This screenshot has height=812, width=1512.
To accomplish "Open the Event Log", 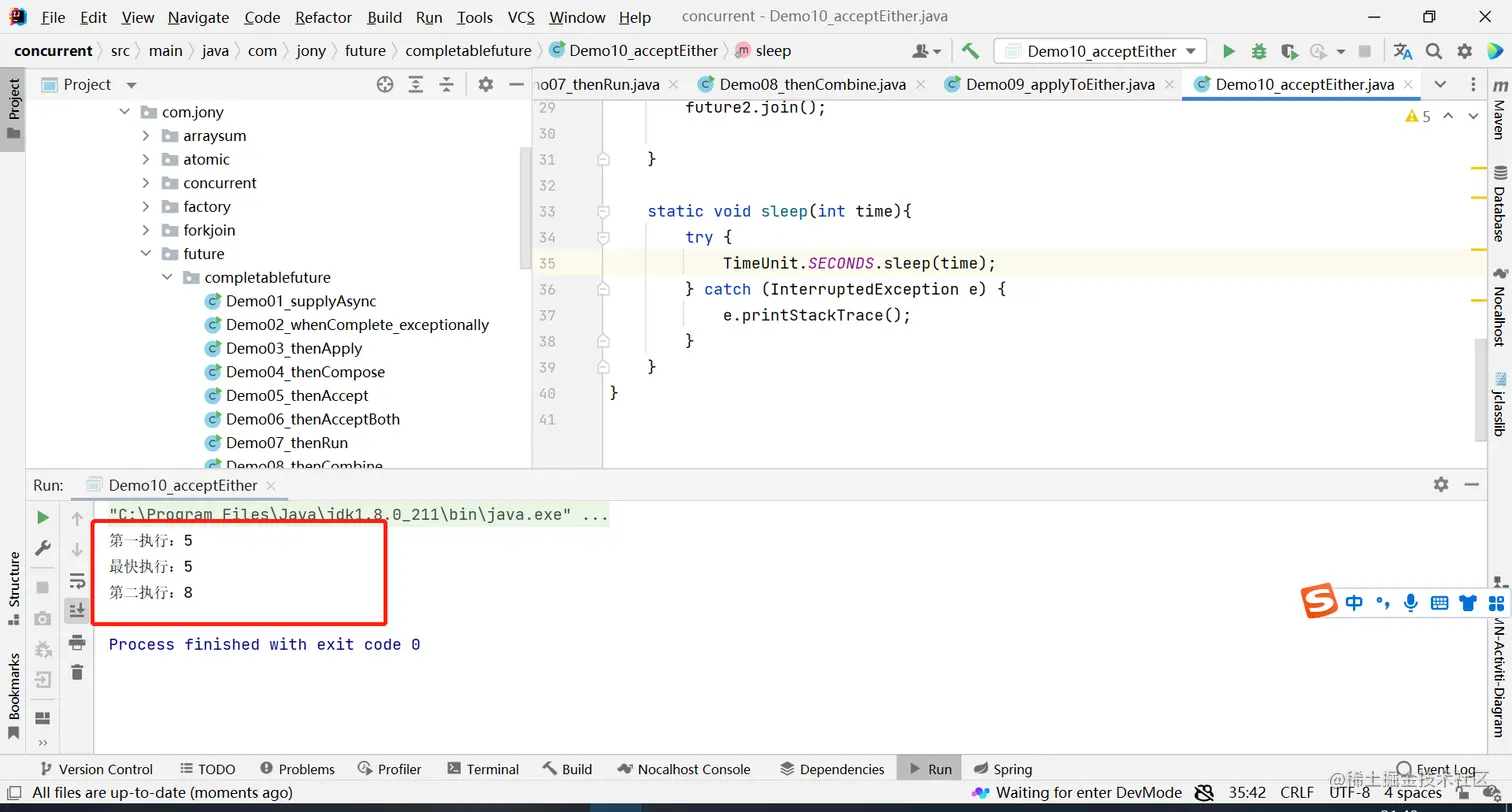I will click(x=1436, y=769).
